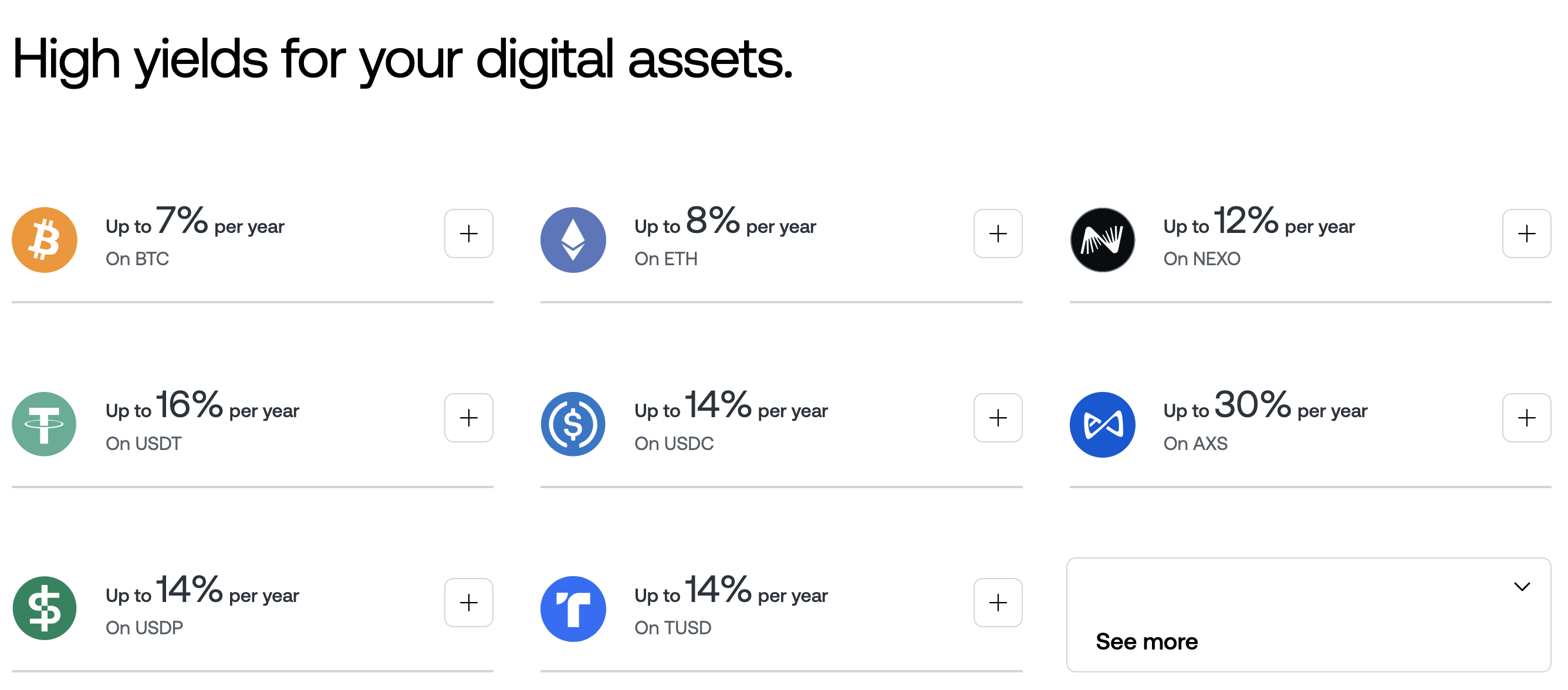This screenshot has height=690, width=1568.
Task: Click the page heading about high yields
Action: pos(402,60)
